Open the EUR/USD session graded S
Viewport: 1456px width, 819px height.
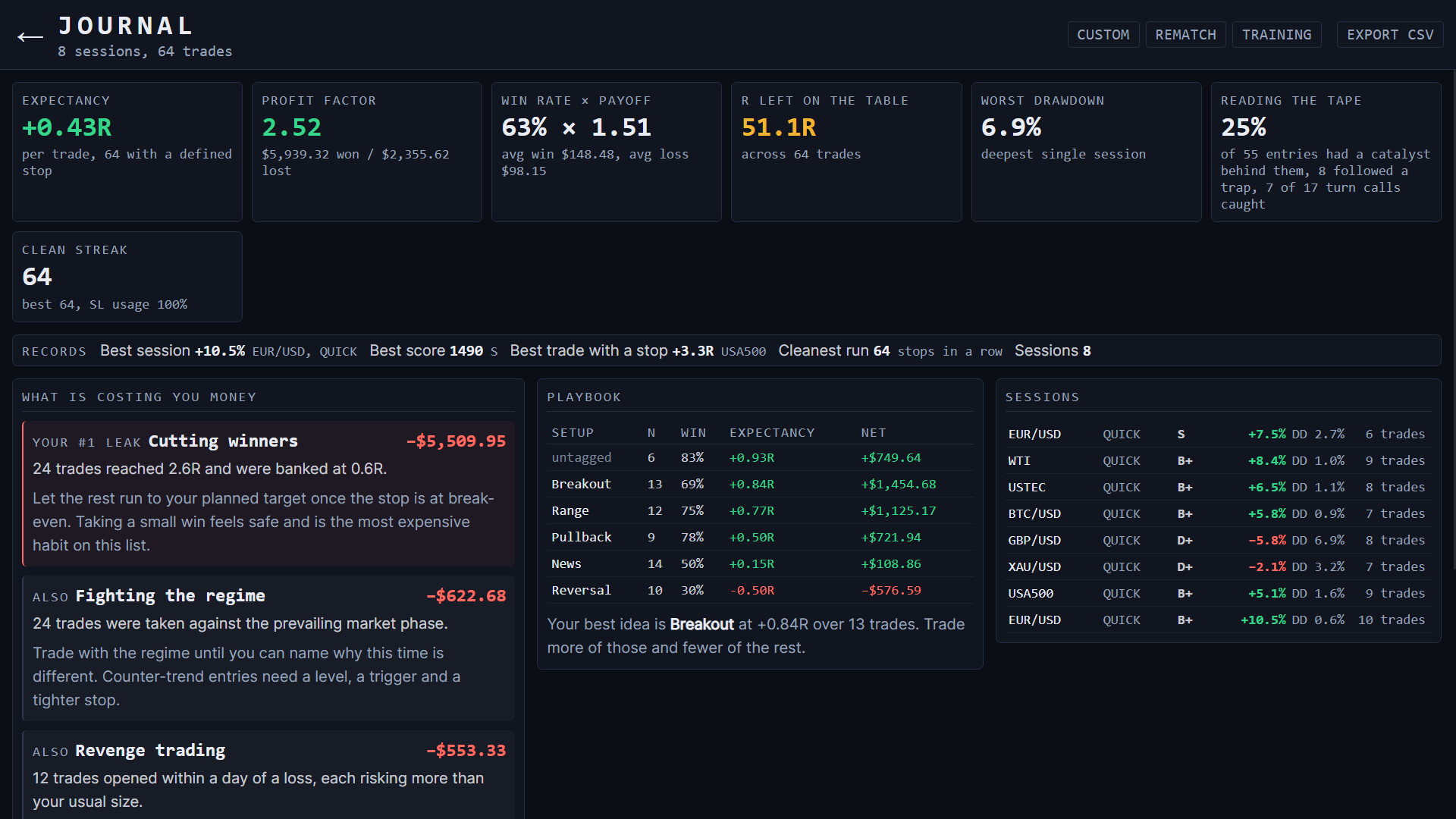1218,435
